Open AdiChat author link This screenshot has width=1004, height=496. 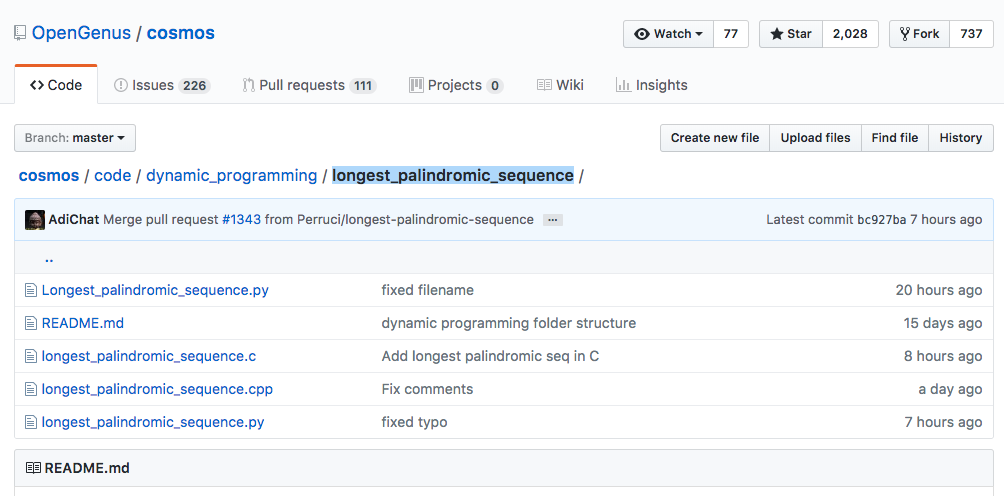(x=74, y=220)
